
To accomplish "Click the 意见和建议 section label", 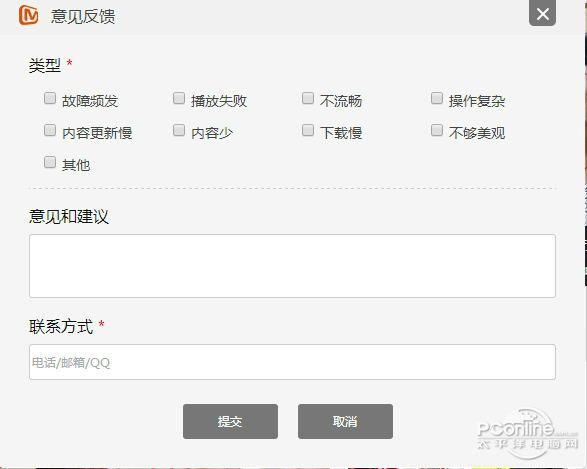I will click(x=69, y=216).
